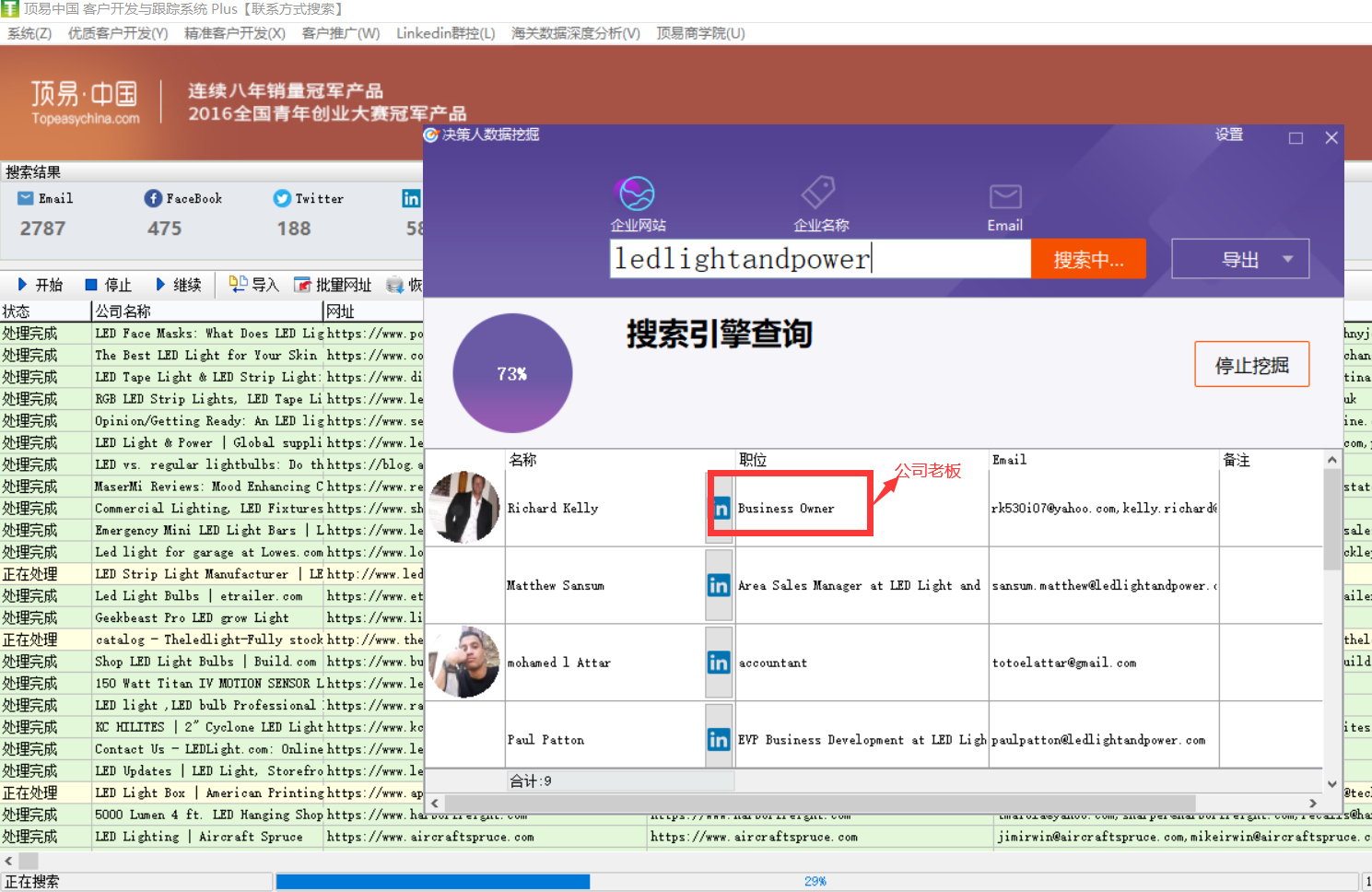The height and width of the screenshot is (892, 1372).
Task: Close the 决策人数据挖掘 dialog
Action: (x=1331, y=137)
